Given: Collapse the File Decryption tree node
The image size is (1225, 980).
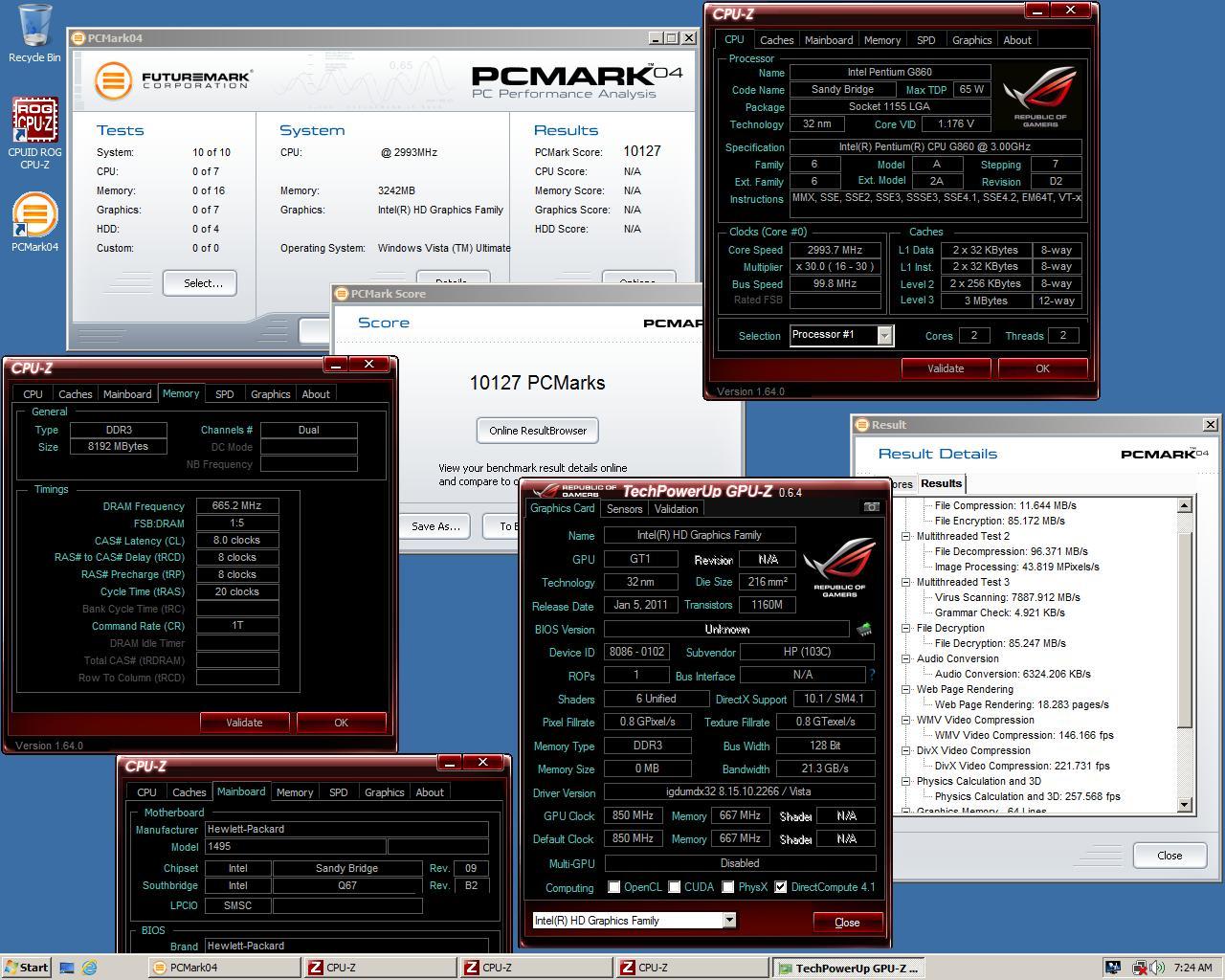Looking at the screenshot, I should pyautogui.click(x=905, y=628).
